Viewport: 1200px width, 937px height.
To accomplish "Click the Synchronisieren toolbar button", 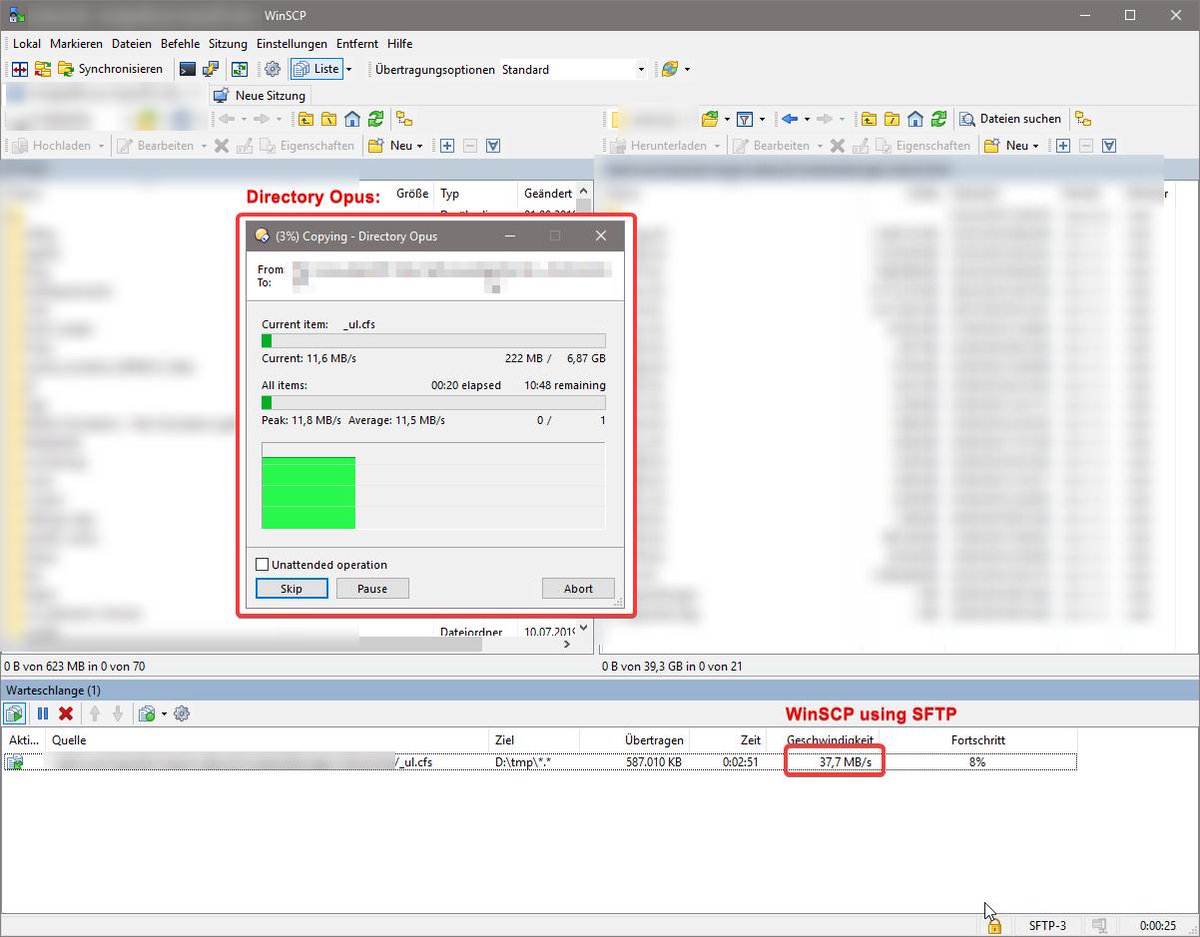I will coord(111,69).
